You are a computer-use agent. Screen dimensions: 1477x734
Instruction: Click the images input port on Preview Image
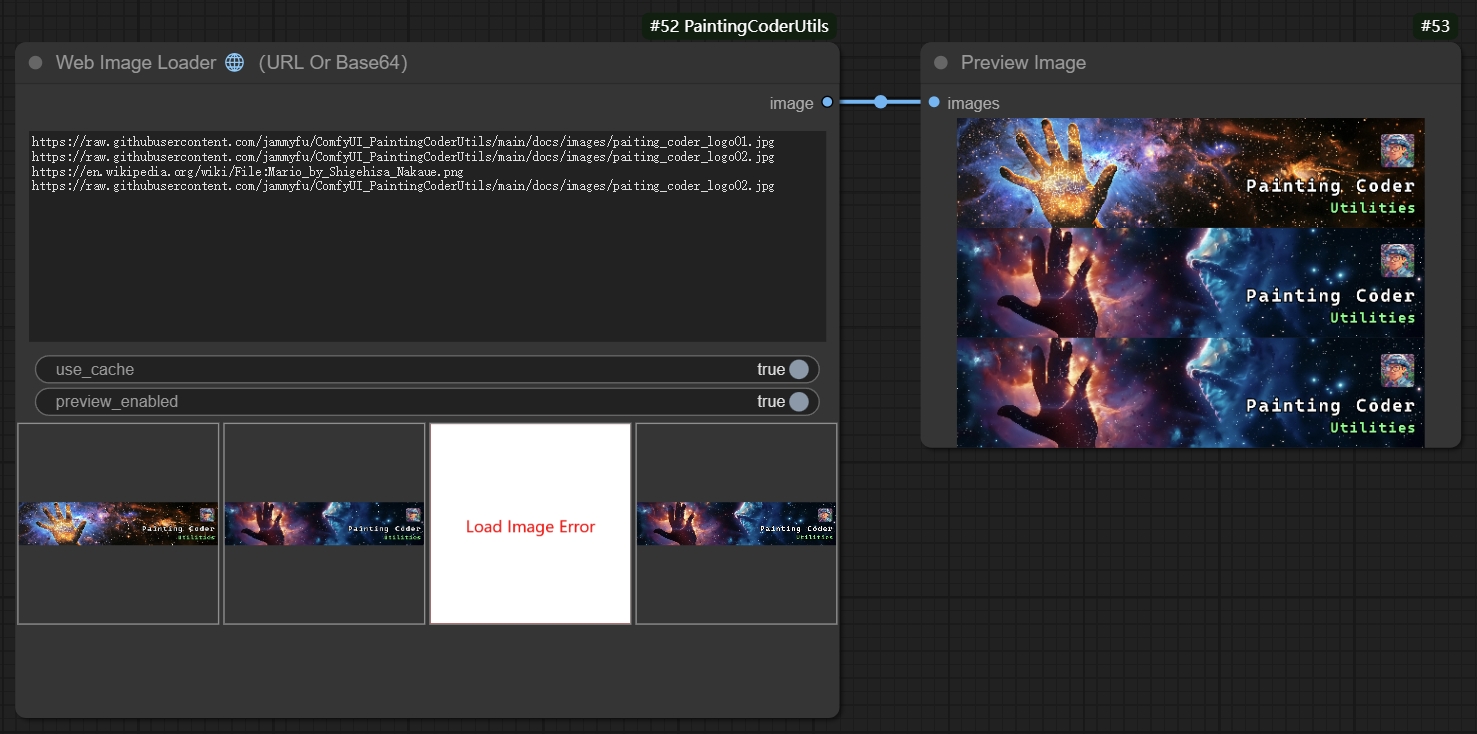(934, 102)
